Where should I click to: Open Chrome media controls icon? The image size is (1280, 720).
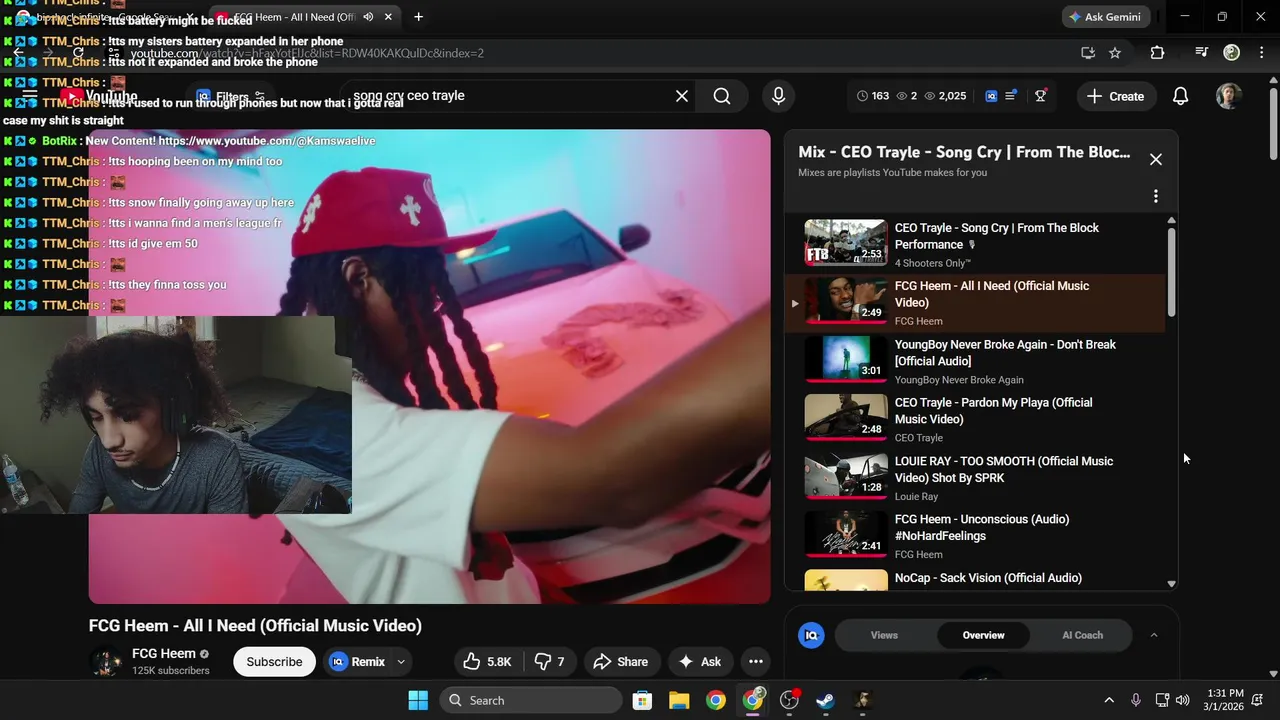pos(1202,53)
